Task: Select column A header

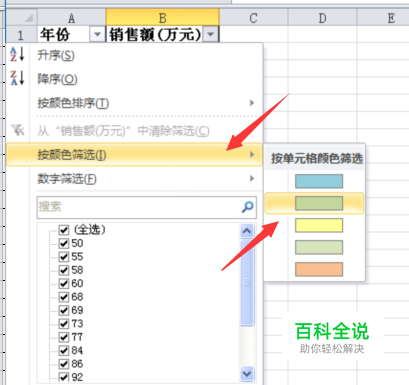Action: pos(71,18)
